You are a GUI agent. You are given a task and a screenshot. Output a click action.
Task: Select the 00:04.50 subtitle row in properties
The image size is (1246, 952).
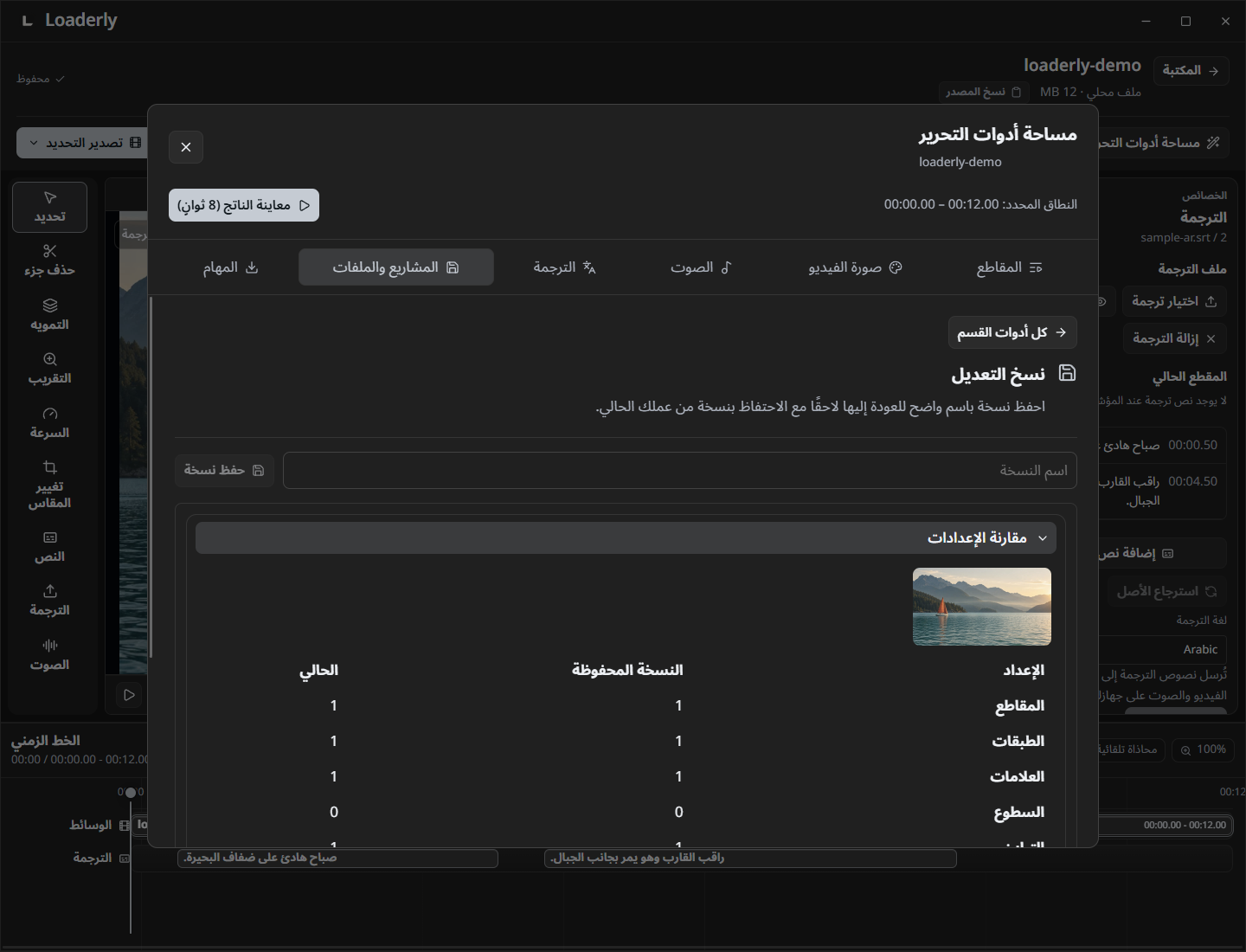tap(1163, 491)
